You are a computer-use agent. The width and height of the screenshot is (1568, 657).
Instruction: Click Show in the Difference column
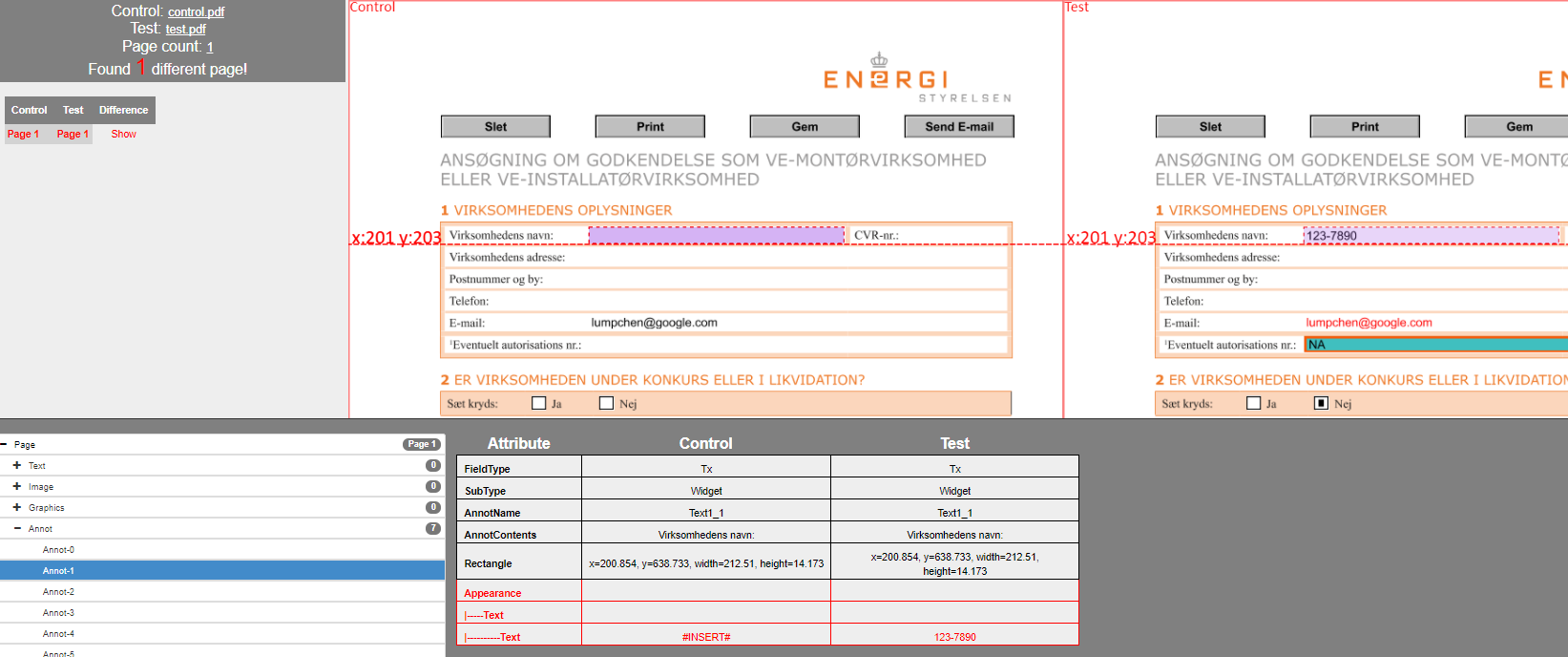(124, 135)
